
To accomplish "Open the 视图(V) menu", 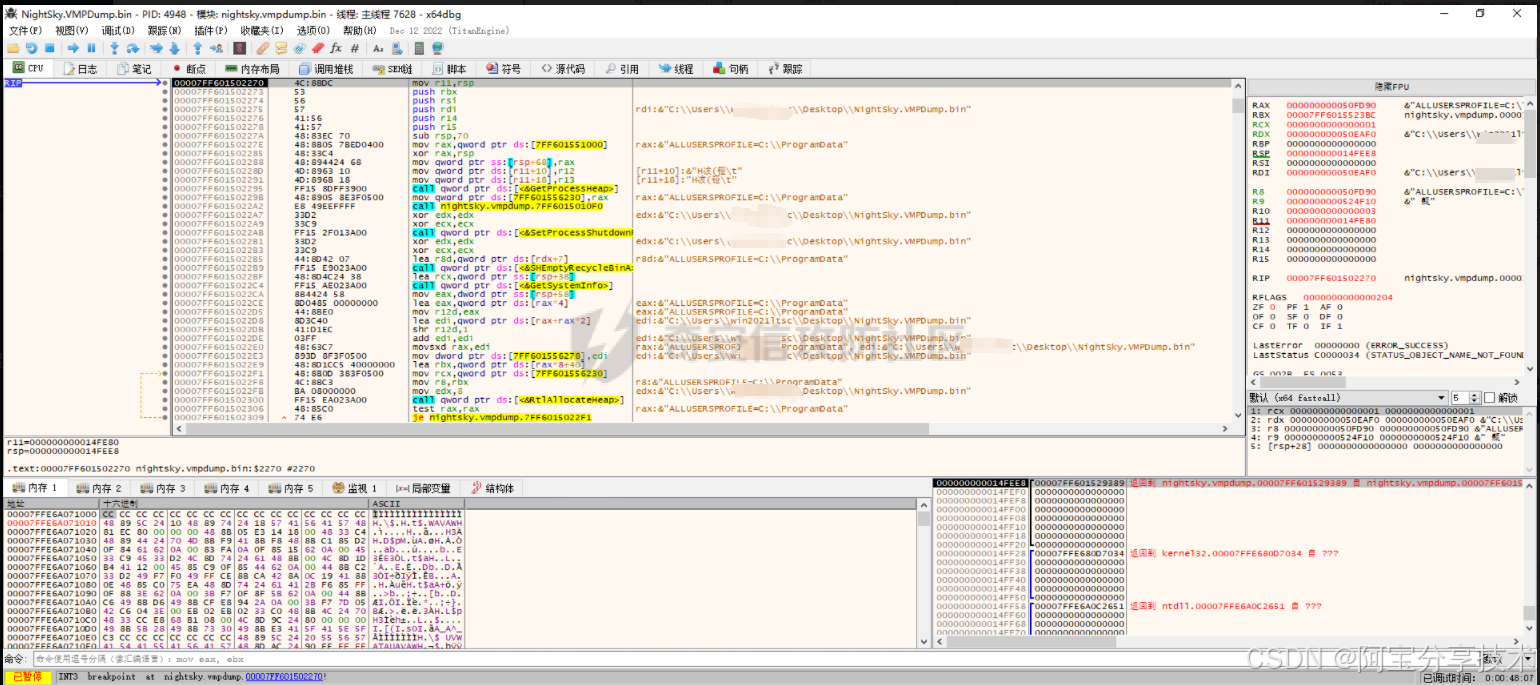I will (71, 31).
